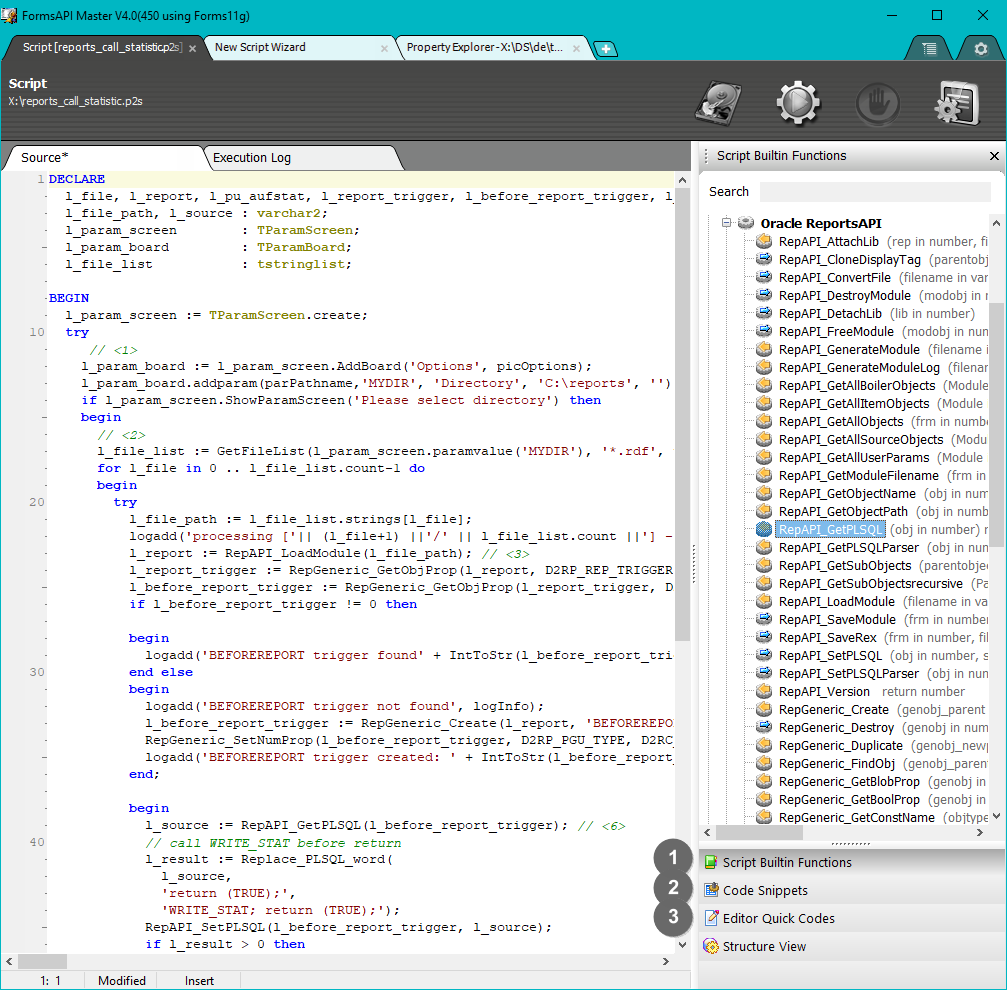Collapse the Oracle ReportsAPI tree node
Screen dimensions: 1007x990
tap(726, 223)
